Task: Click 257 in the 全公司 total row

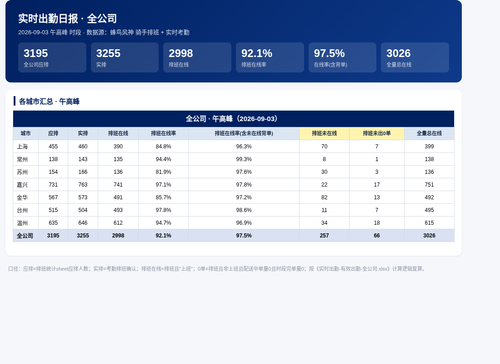Action: (324, 236)
